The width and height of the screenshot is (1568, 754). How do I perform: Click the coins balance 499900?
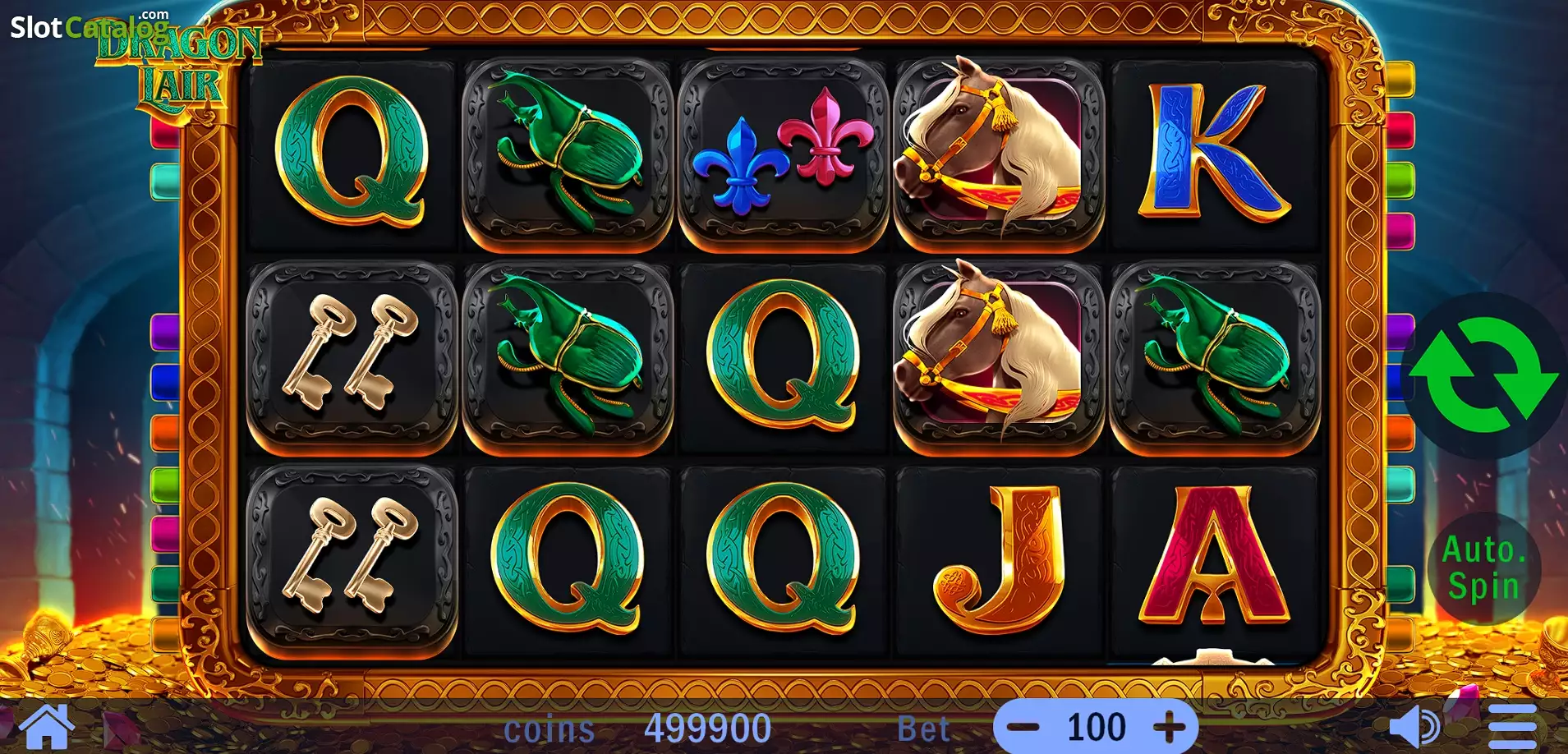707,729
